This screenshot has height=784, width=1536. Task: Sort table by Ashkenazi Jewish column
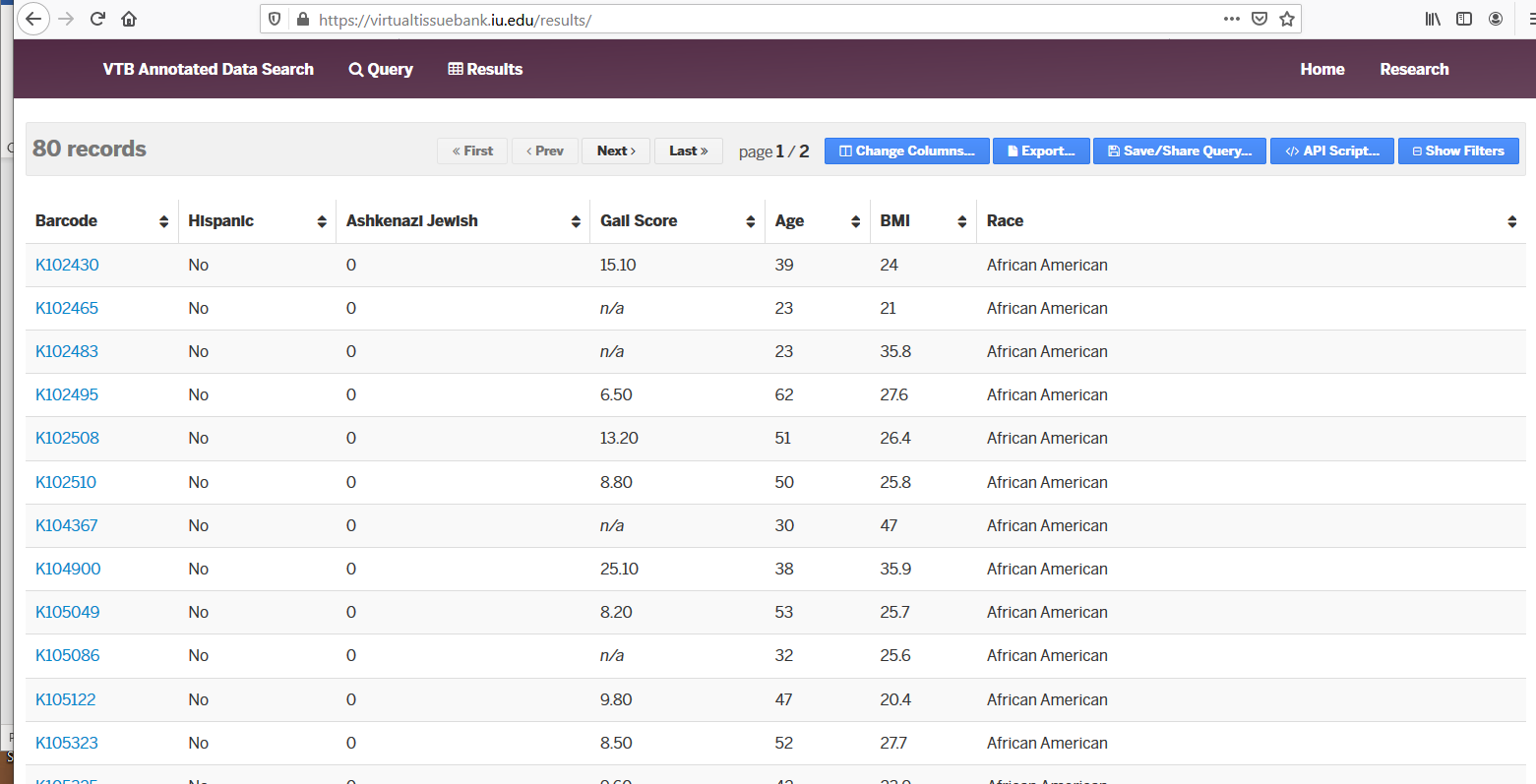(x=463, y=221)
